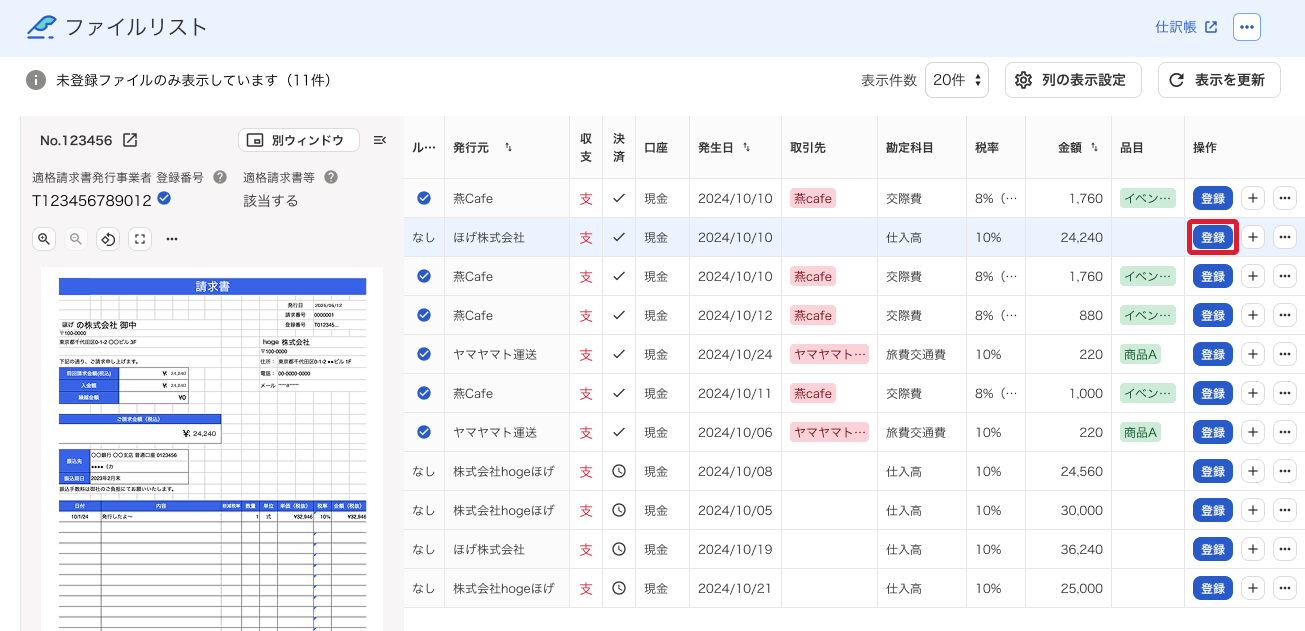This screenshot has height=631, width=1305.
Task: Zoom out on the invoice preview
Action: [76, 239]
